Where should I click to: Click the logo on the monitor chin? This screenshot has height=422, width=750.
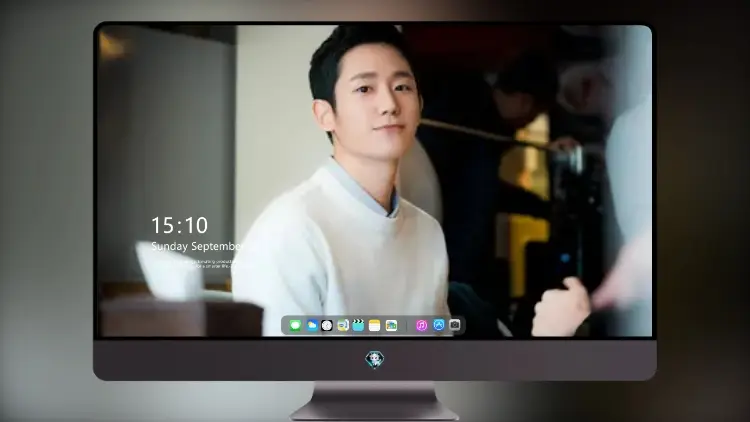coord(375,359)
